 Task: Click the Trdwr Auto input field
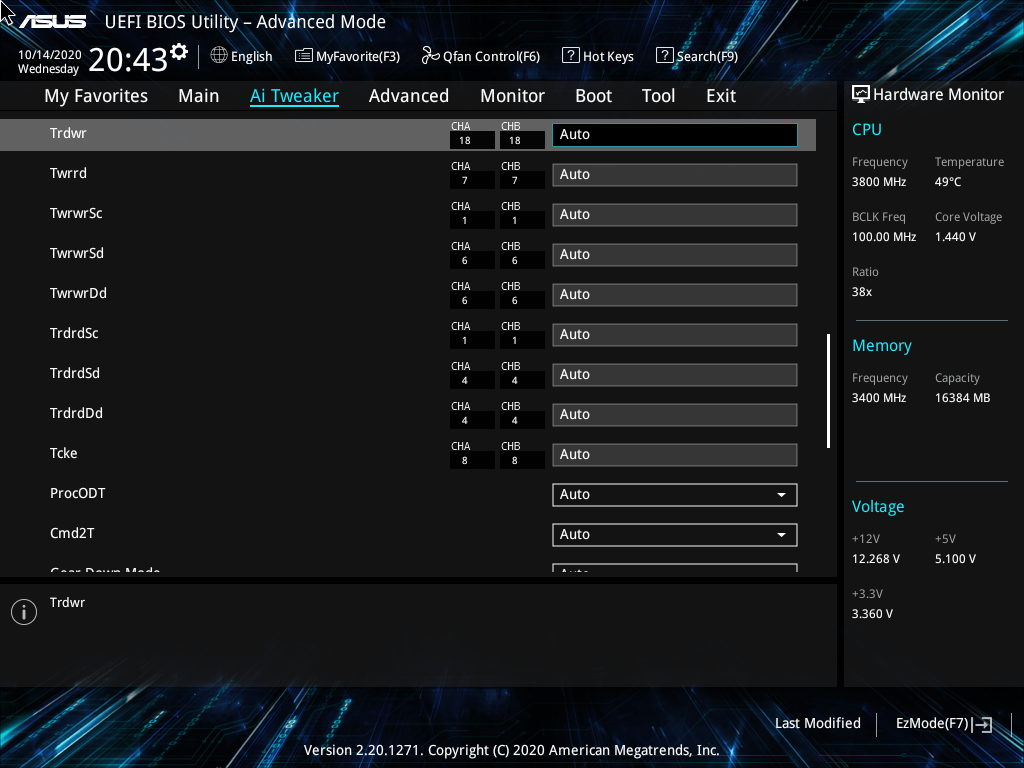click(x=675, y=135)
